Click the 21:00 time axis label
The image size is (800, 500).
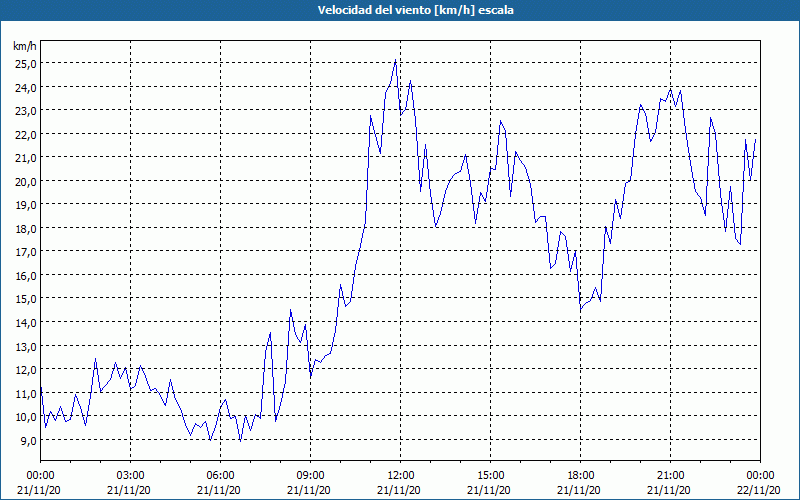pos(670,476)
